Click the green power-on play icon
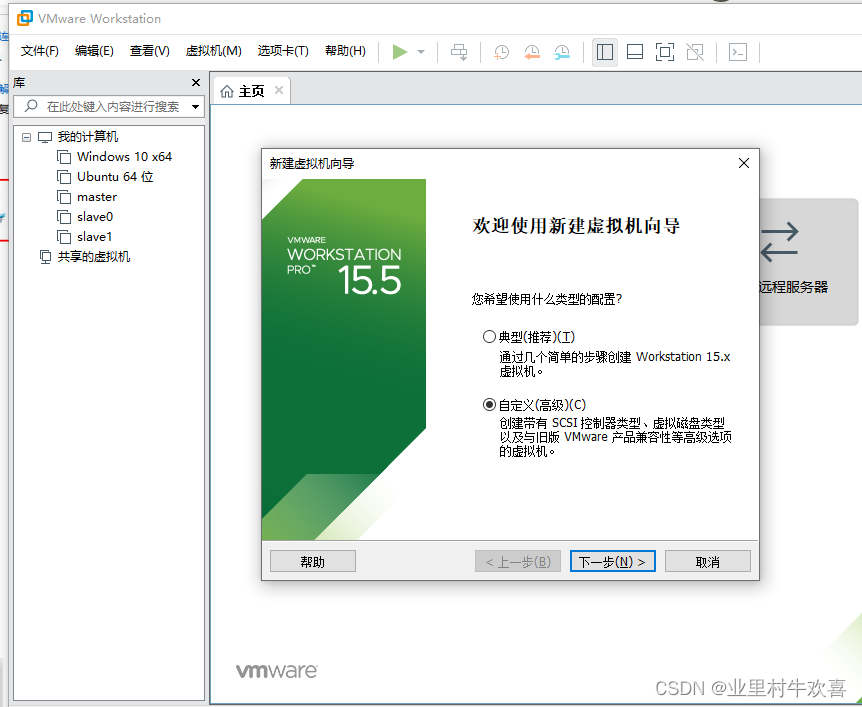The height and width of the screenshot is (707, 862). (x=400, y=52)
